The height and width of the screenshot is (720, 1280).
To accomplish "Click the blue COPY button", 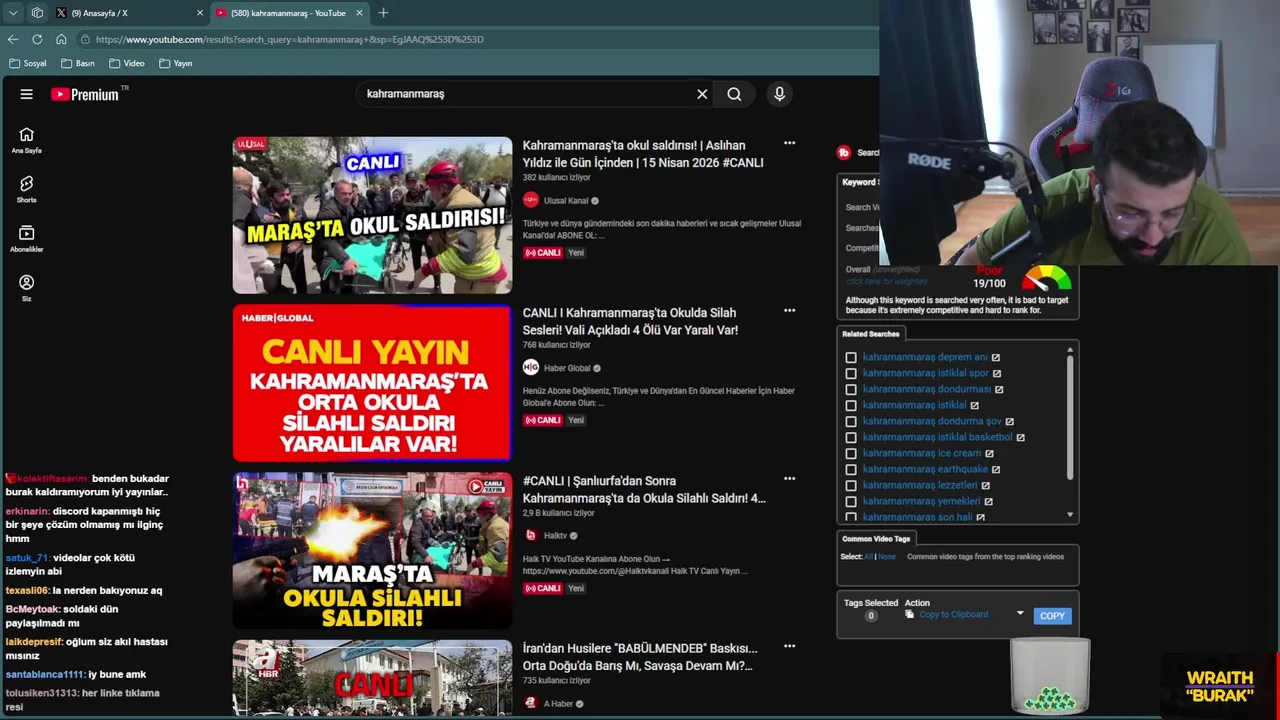I will [x=1052, y=616].
